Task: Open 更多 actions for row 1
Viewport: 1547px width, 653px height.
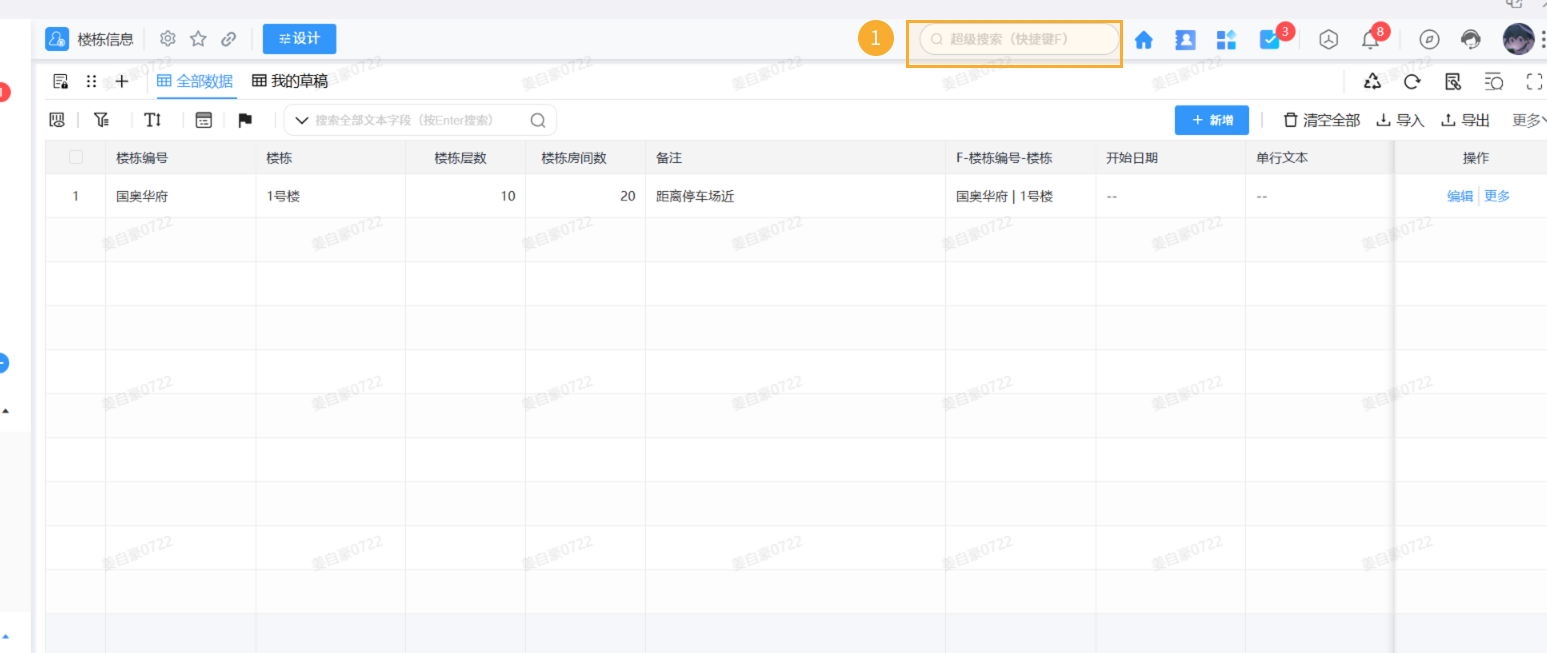Action: click(x=1497, y=196)
